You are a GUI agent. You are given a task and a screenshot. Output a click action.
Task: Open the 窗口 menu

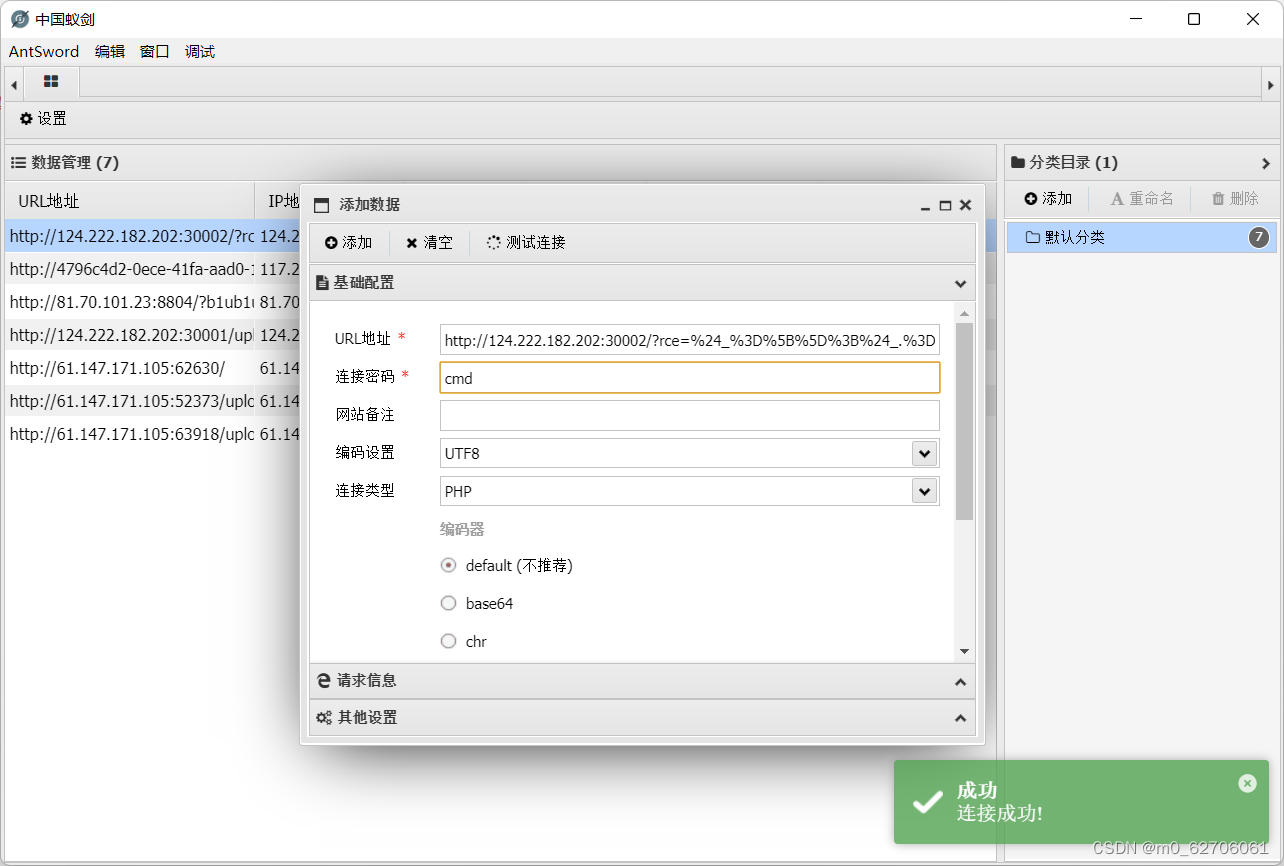[155, 52]
